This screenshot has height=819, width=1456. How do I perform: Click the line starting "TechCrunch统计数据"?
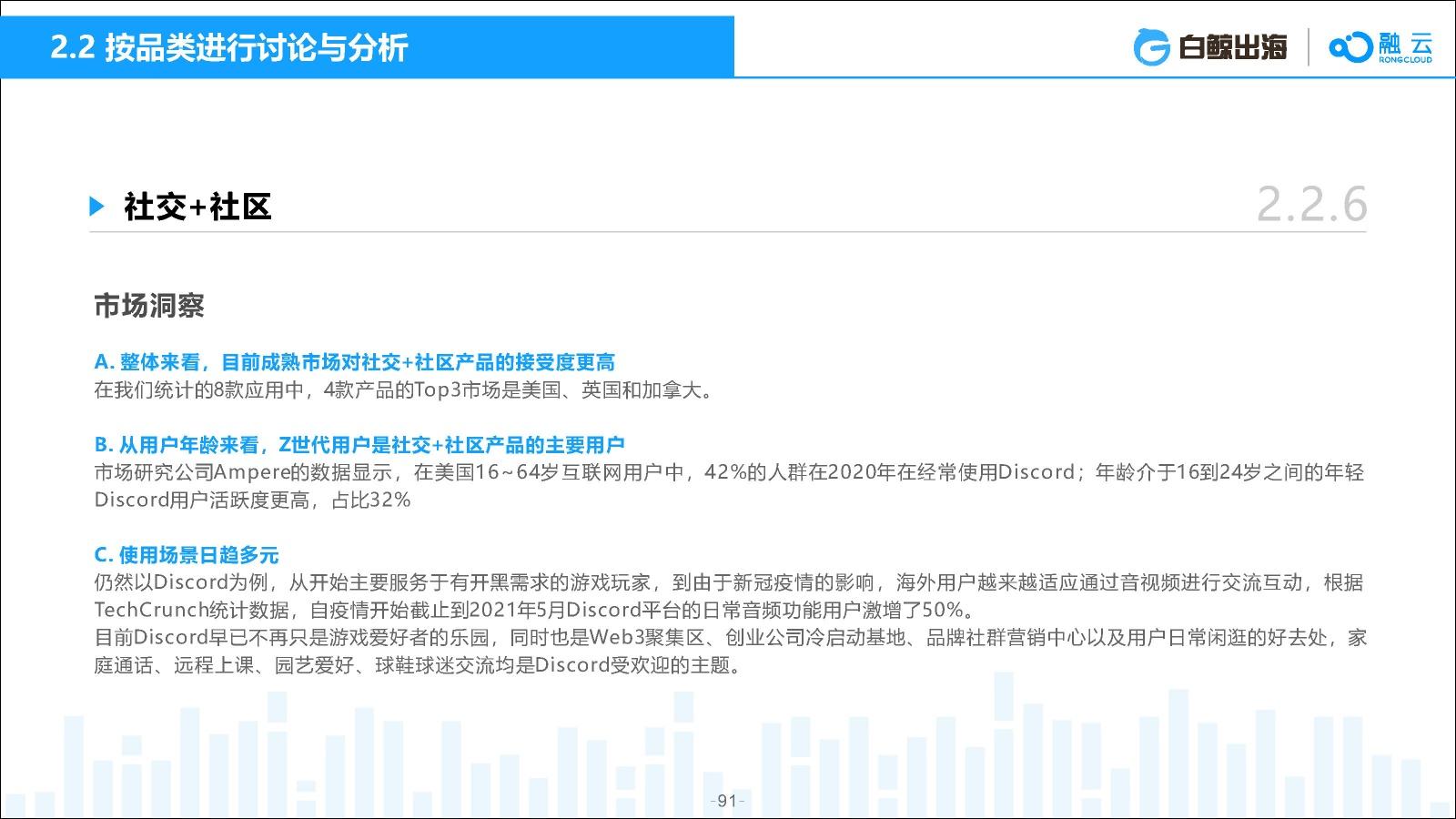pos(535,610)
